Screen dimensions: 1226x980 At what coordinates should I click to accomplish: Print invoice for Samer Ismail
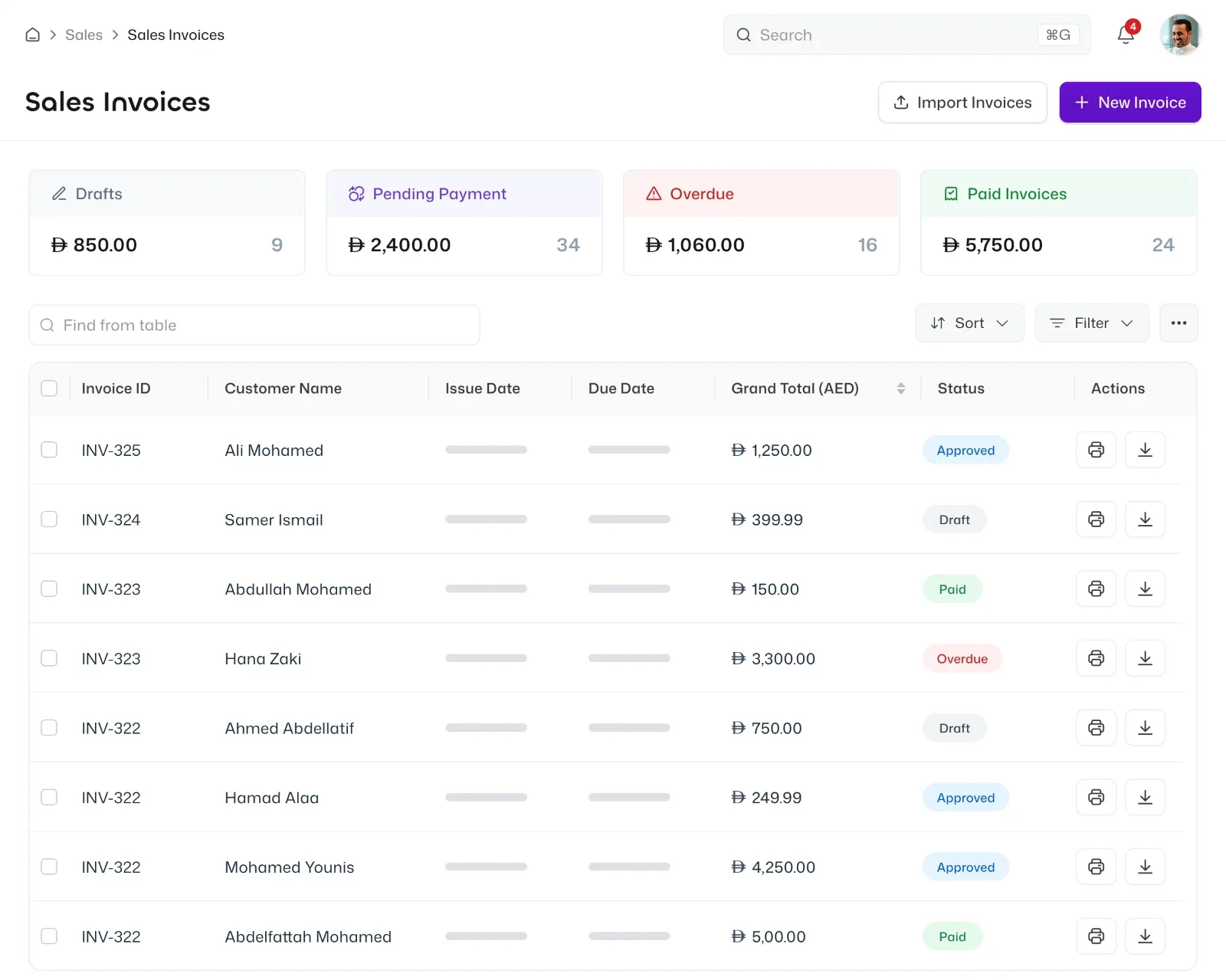(1096, 519)
